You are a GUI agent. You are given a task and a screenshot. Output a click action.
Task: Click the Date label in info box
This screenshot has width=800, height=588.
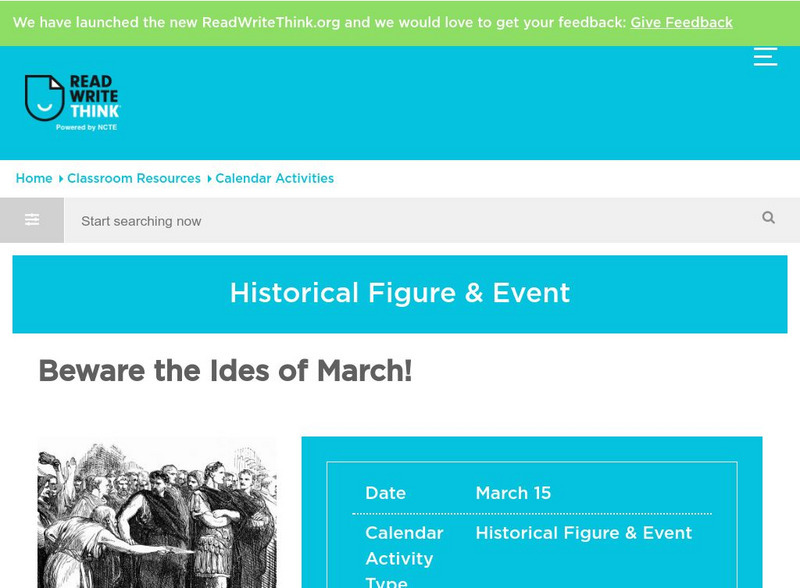tap(385, 493)
